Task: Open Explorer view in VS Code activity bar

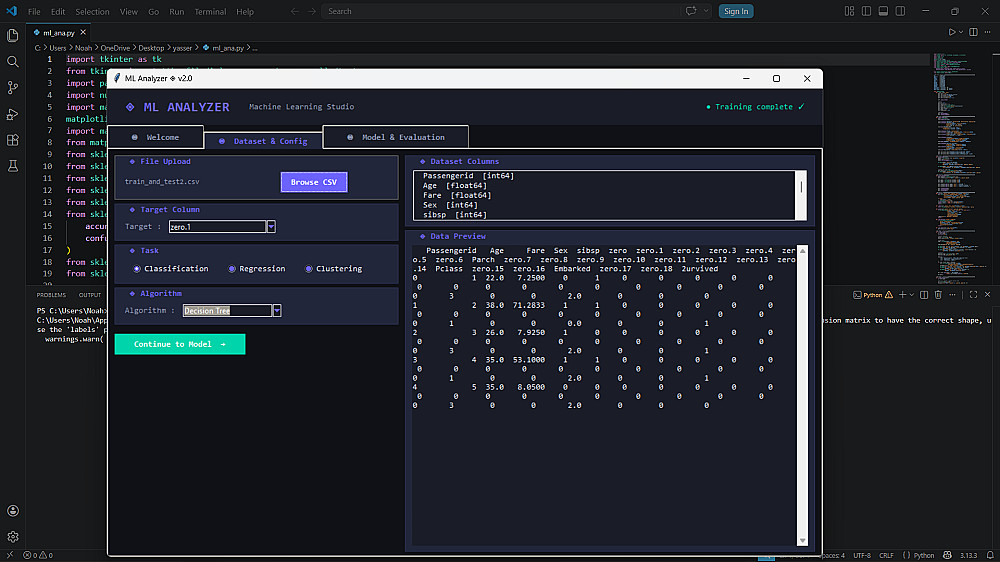Action: click(13, 36)
